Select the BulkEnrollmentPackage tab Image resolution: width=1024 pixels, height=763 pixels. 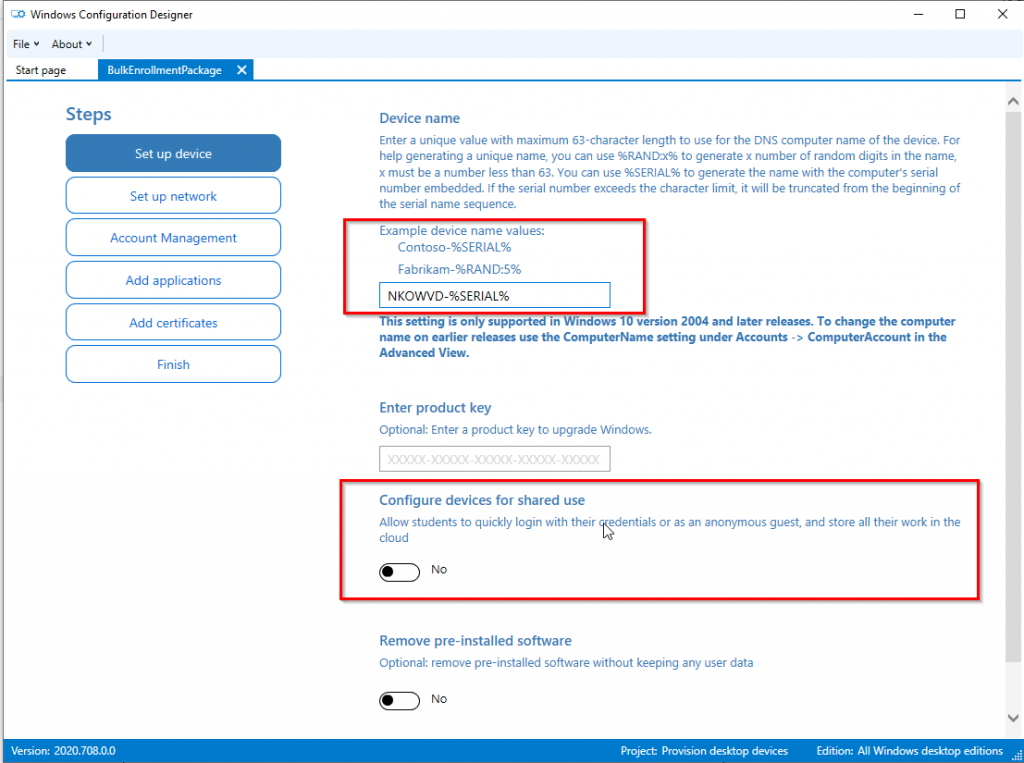point(165,70)
